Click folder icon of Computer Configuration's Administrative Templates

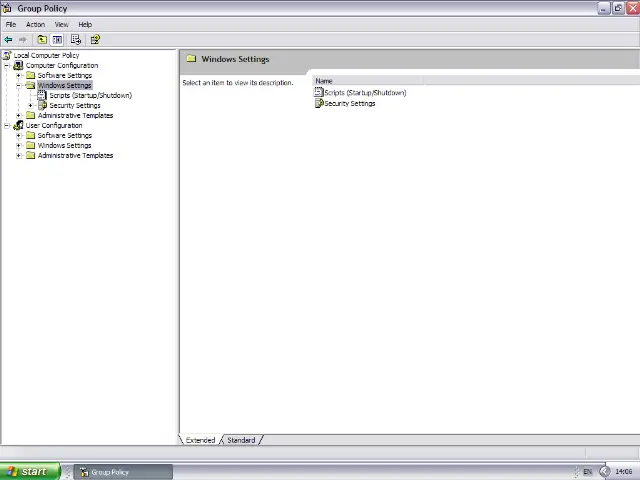[31, 115]
